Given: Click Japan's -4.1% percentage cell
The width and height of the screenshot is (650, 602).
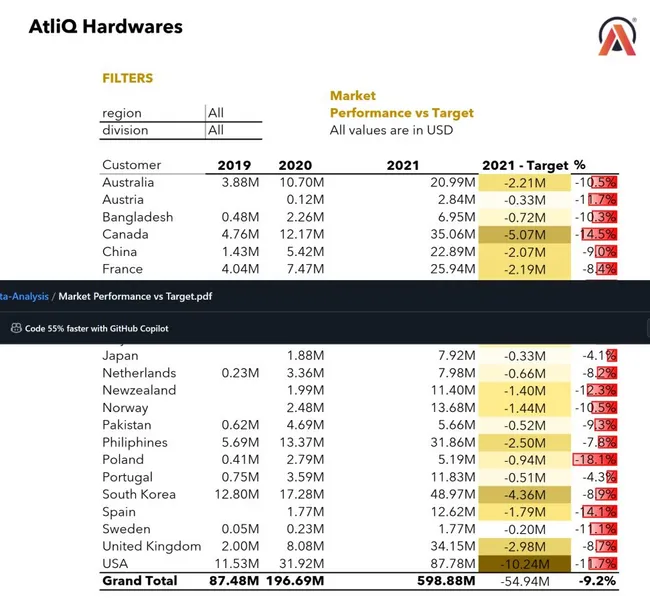Looking at the screenshot, I should pos(600,356).
